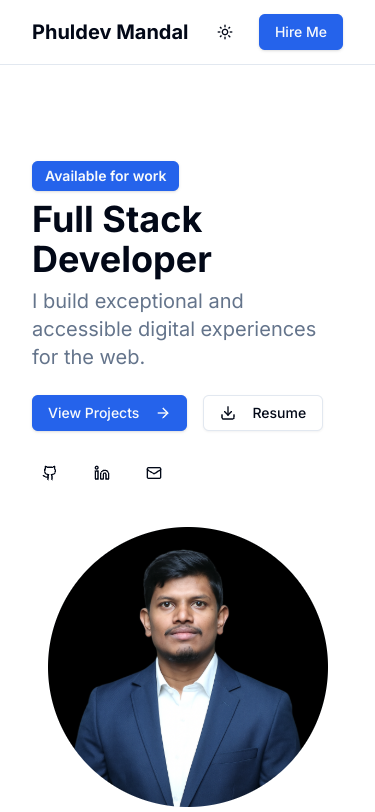
Task: Click the download icon inside Resume button
Action: (228, 413)
